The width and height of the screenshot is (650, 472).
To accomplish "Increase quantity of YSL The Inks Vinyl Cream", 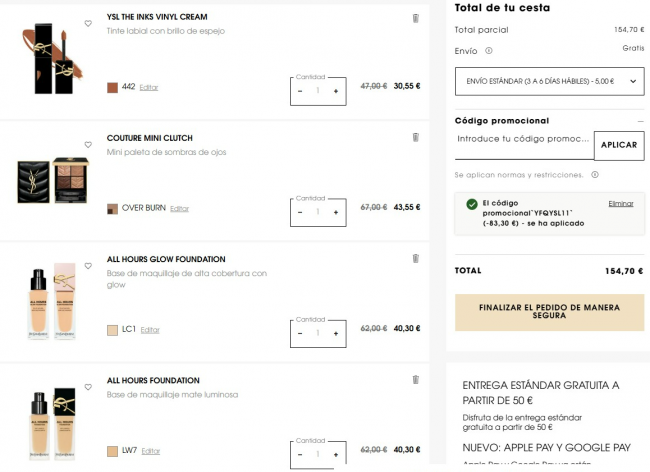I will pyautogui.click(x=335, y=91).
